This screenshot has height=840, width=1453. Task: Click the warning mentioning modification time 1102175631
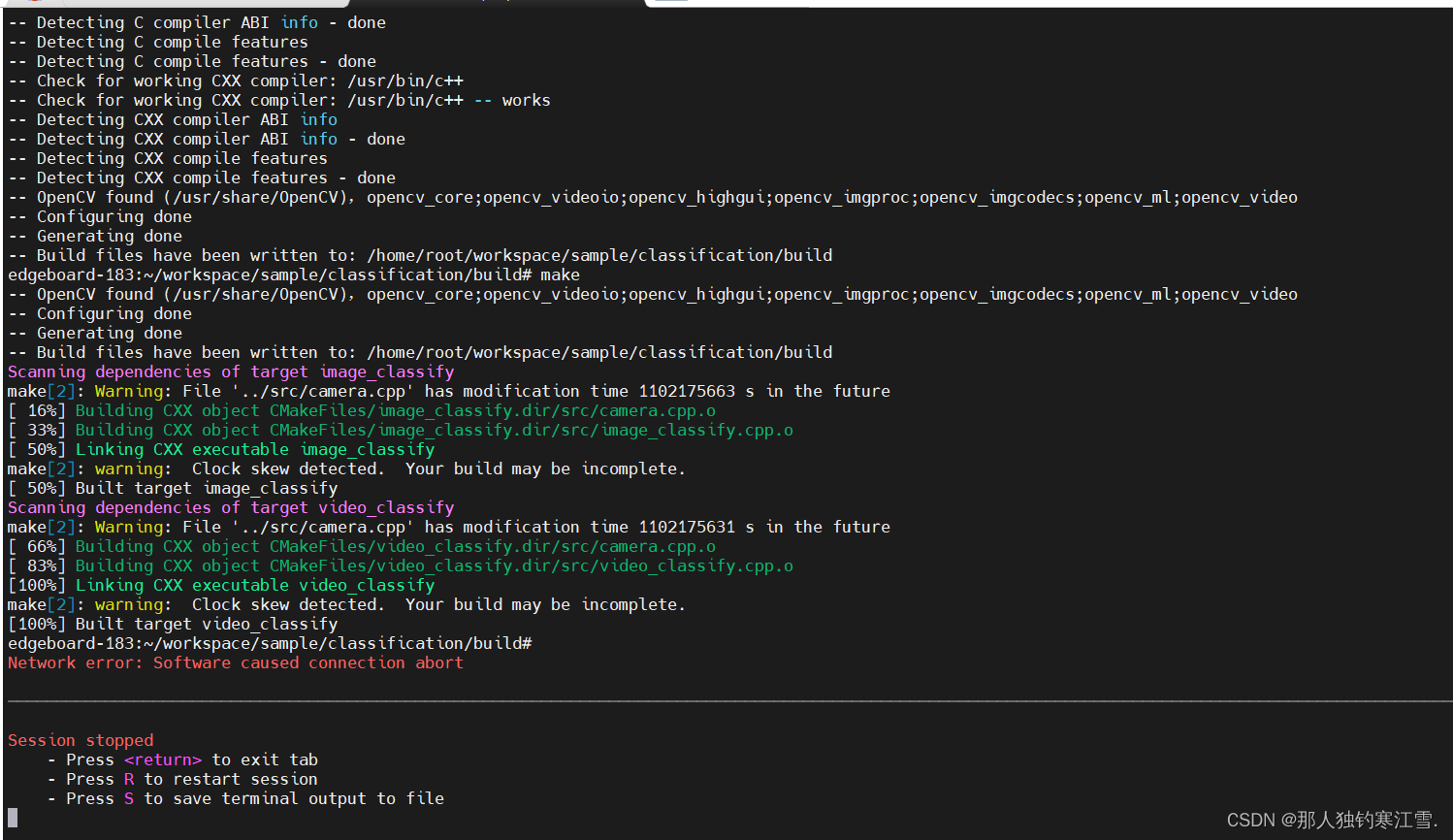pos(449,528)
